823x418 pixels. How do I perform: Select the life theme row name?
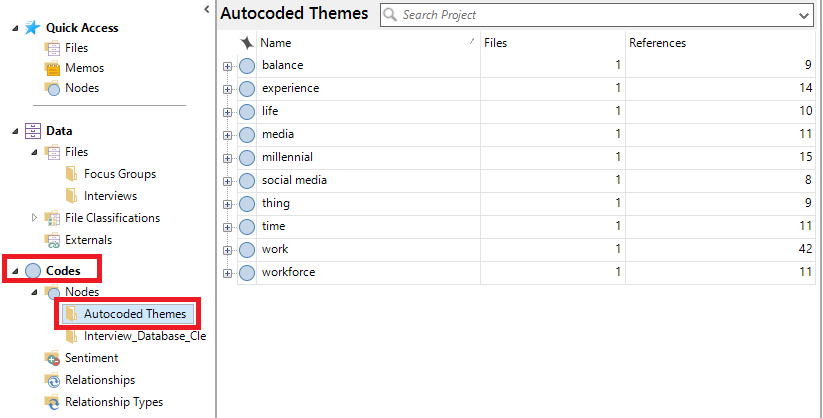click(270, 111)
